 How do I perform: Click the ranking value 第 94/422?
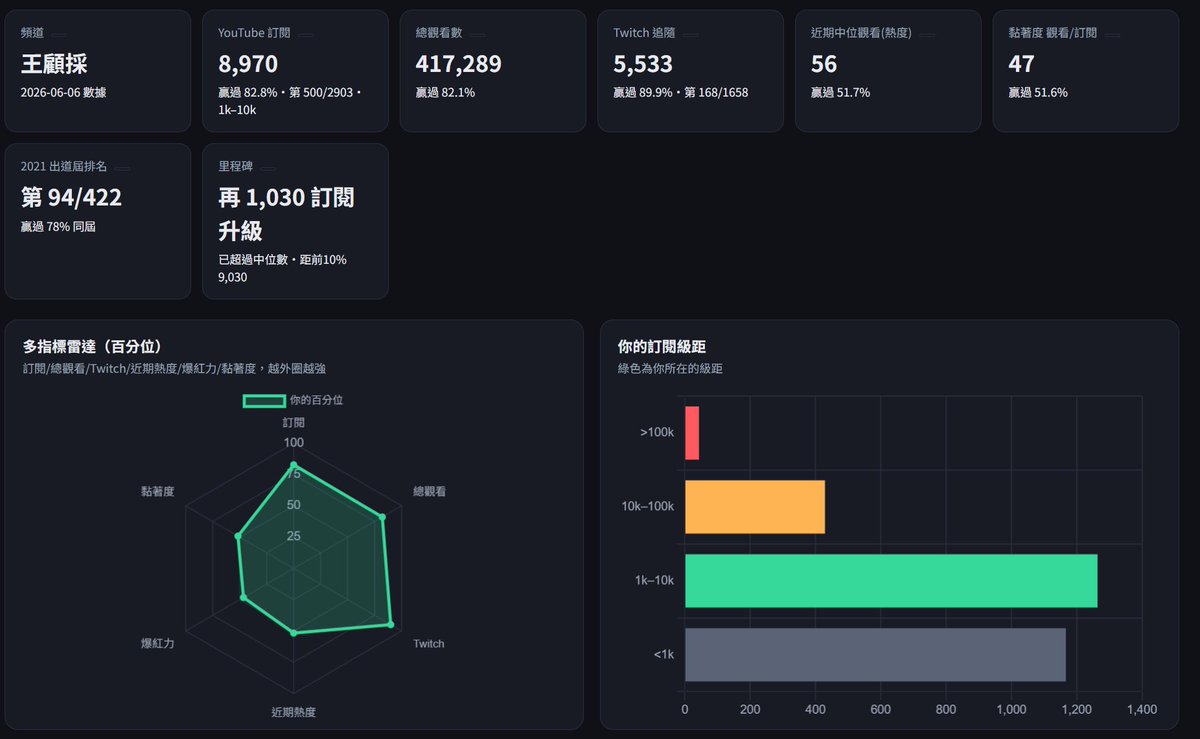point(71,198)
